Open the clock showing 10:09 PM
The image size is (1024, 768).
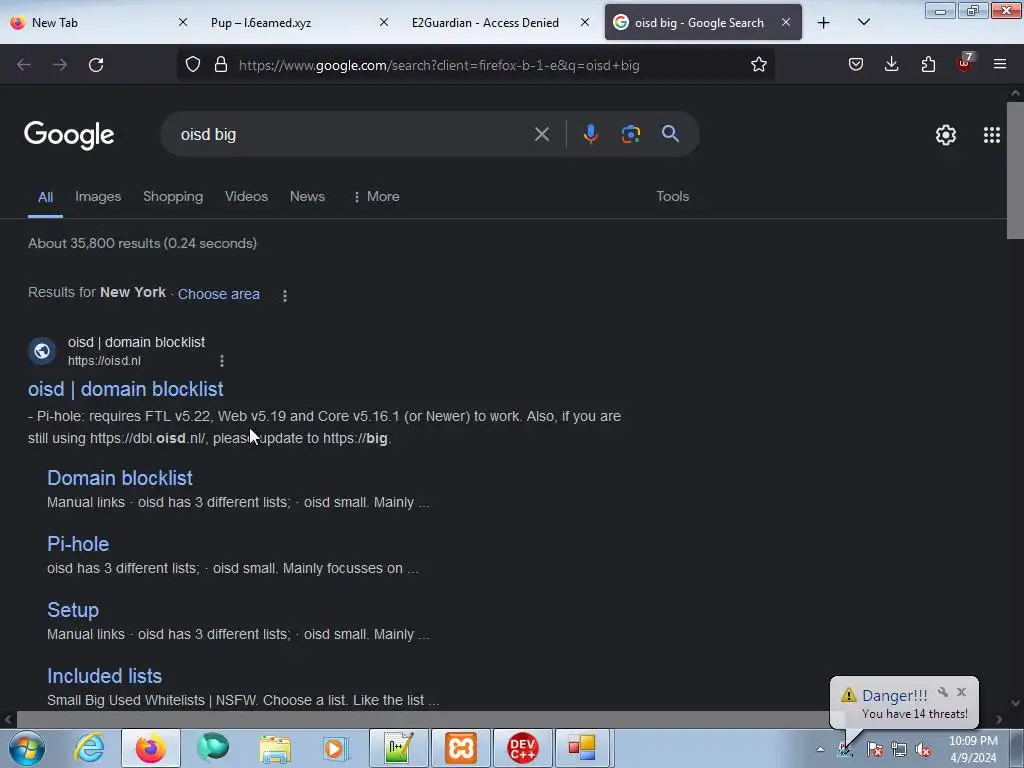coord(973,749)
